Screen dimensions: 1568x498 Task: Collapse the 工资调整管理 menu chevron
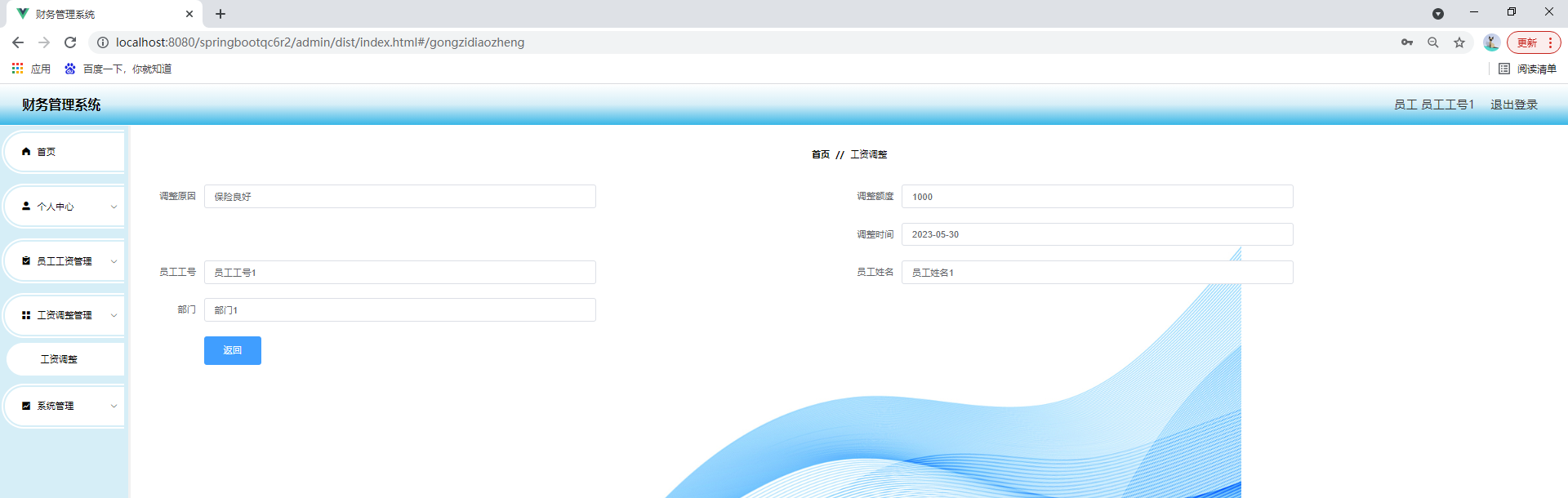coord(114,315)
